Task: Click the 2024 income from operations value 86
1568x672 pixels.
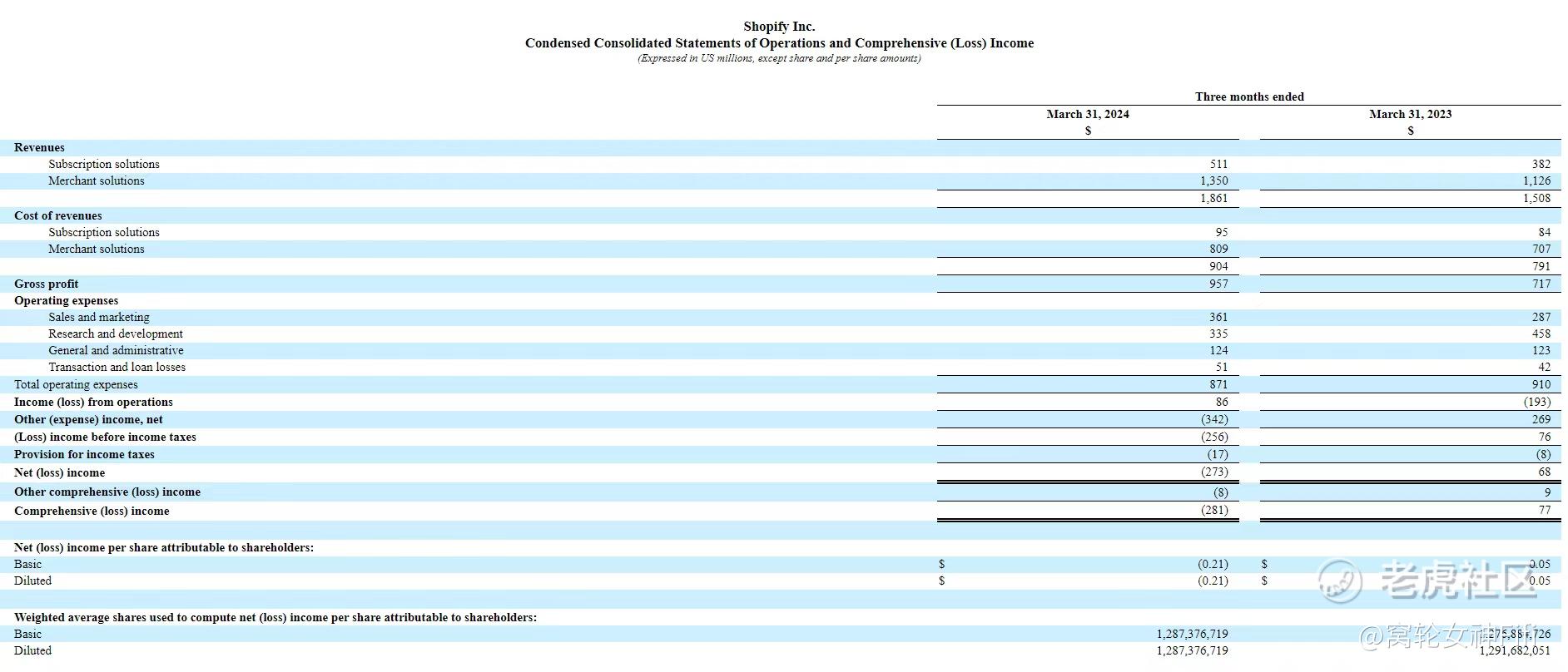Action: coord(1222,402)
